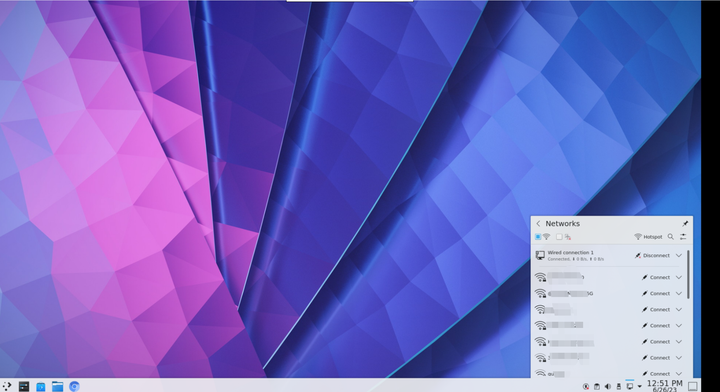Click the tray icon with the red dot
The width and height of the screenshot is (720, 392).
[586, 387]
